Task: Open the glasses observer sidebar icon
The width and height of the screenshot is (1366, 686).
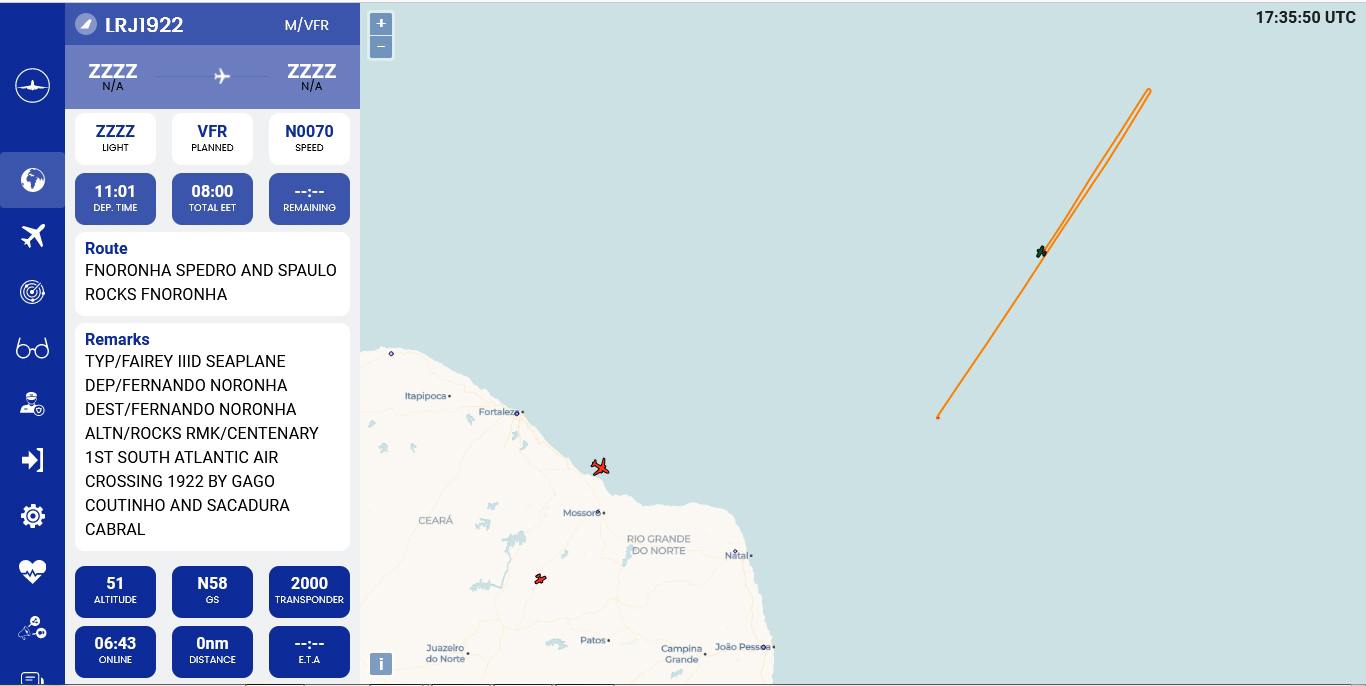Action: point(32,348)
